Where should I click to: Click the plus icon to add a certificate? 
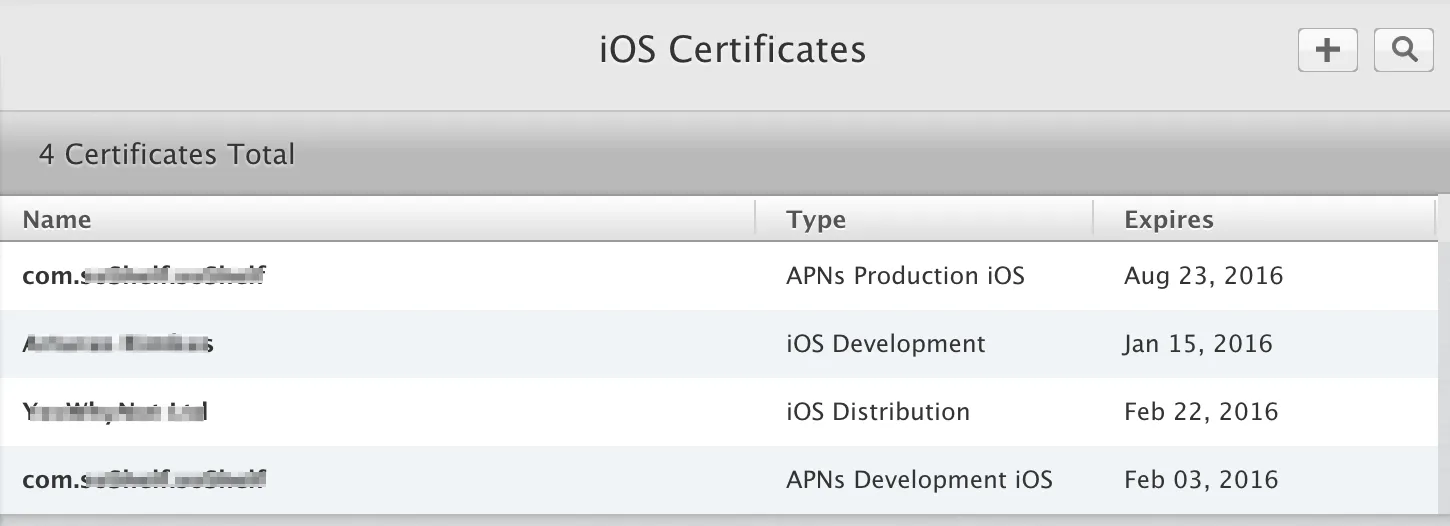pyautogui.click(x=1327, y=50)
